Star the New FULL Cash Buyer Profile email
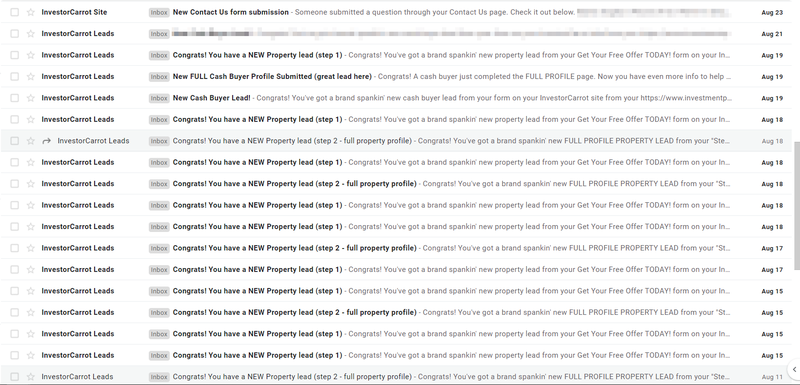This screenshot has height=385, width=800. (31, 76)
